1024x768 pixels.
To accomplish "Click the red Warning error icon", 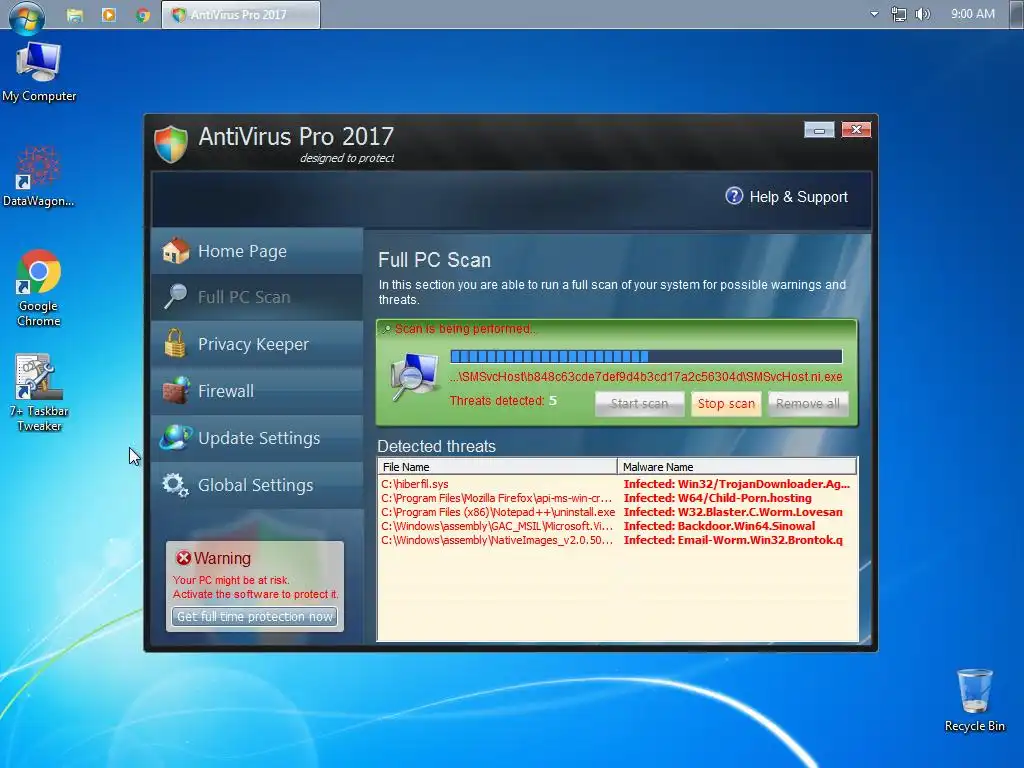I will click(x=184, y=558).
